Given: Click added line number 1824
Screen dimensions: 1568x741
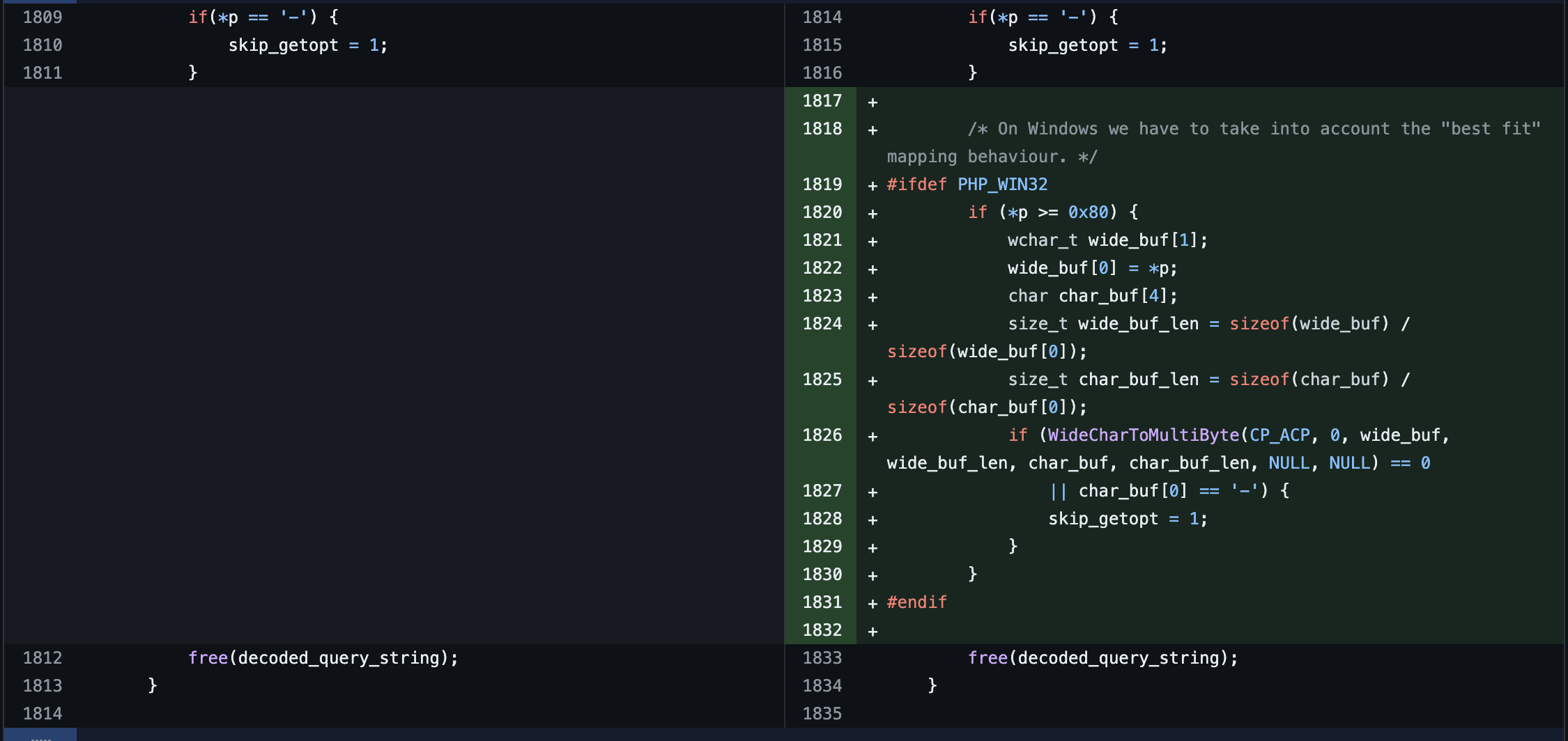Looking at the screenshot, I should tap(822, 324).
